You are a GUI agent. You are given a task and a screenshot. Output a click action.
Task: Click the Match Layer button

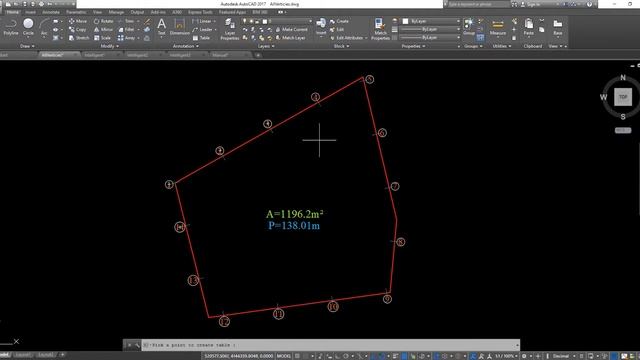click(291, 38)
